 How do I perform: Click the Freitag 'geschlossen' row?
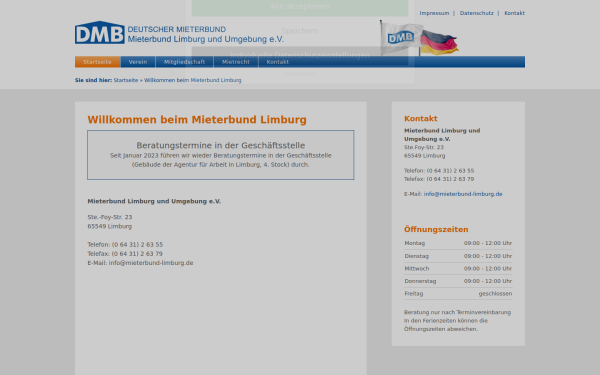click(x=458, y=294)
